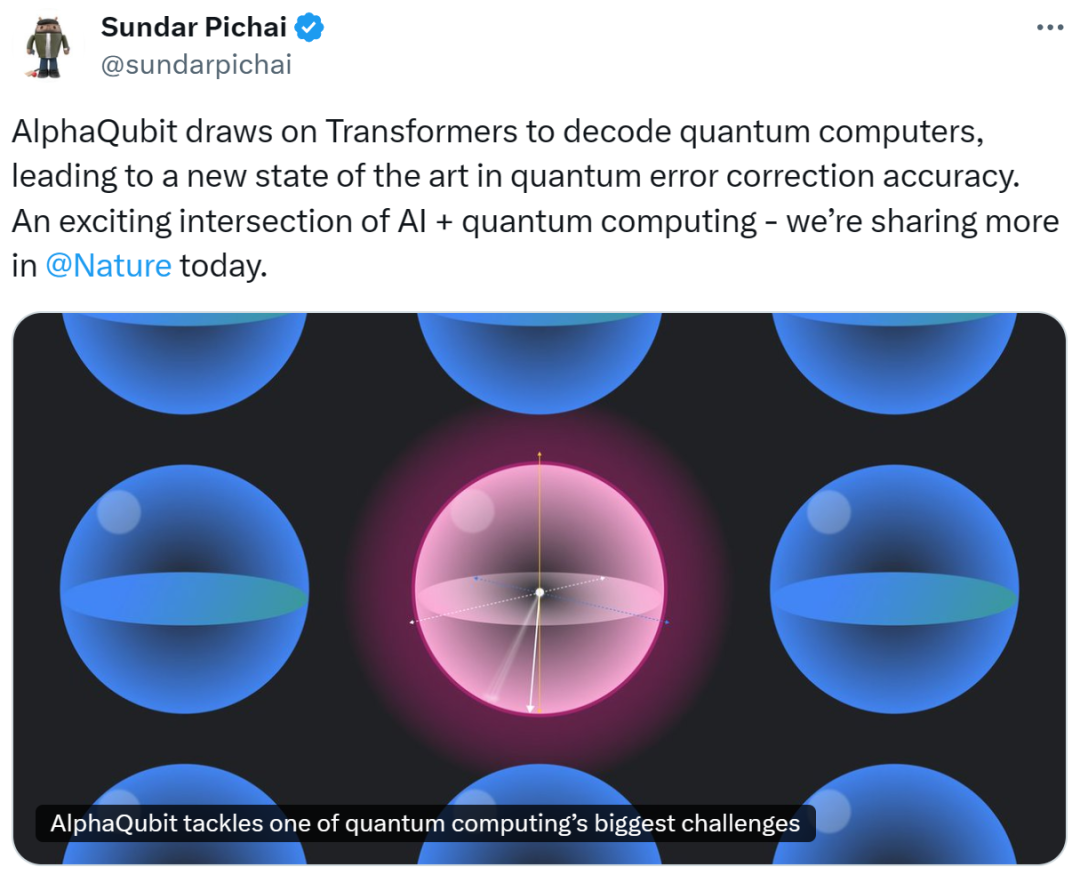Click the green equator disk of left sphere
The height and width of the screenshot is (875, 1080).
[x=185, y=599]
